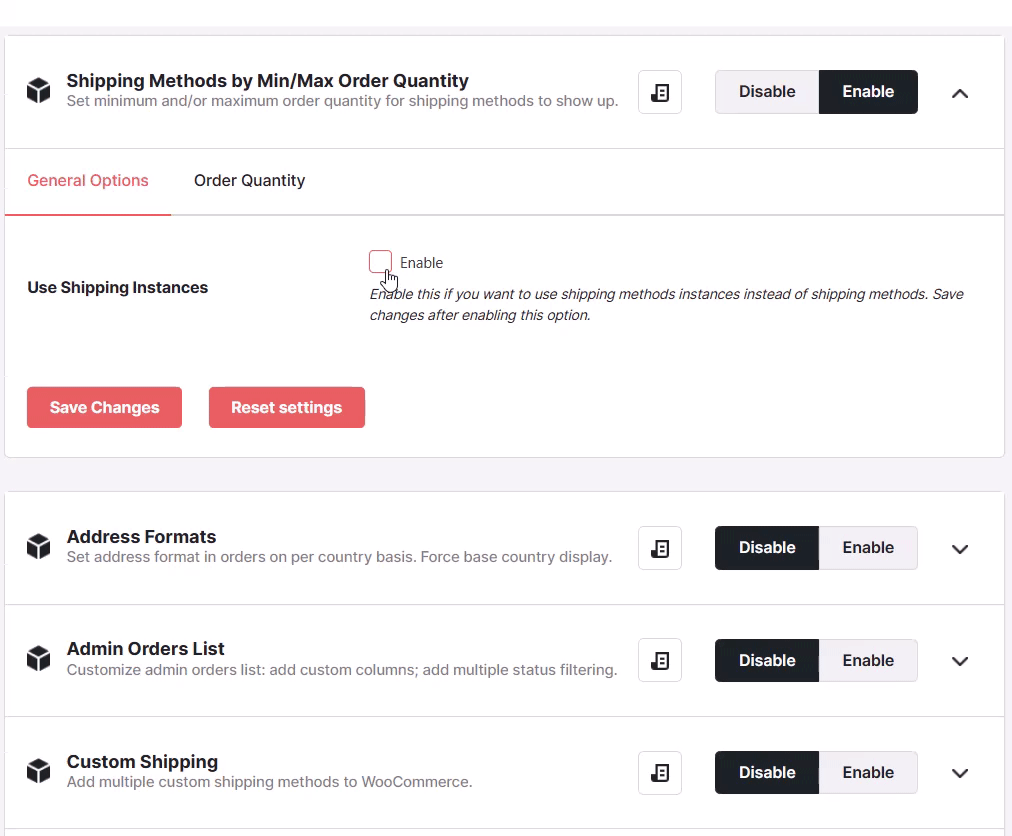Screen dimensions: 1012x836
Task: Tick the Use Shipping Instances Enable checkbox
Action: (x=380, y=261)
